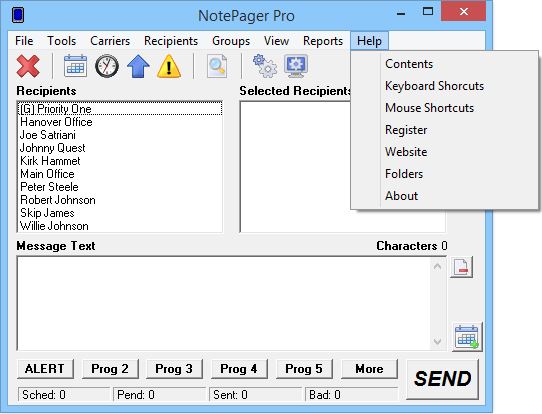This screenshot has height=414, width=542.
Task: Select Robert Johnson in recipients list
Action: (x=120, y=200)
